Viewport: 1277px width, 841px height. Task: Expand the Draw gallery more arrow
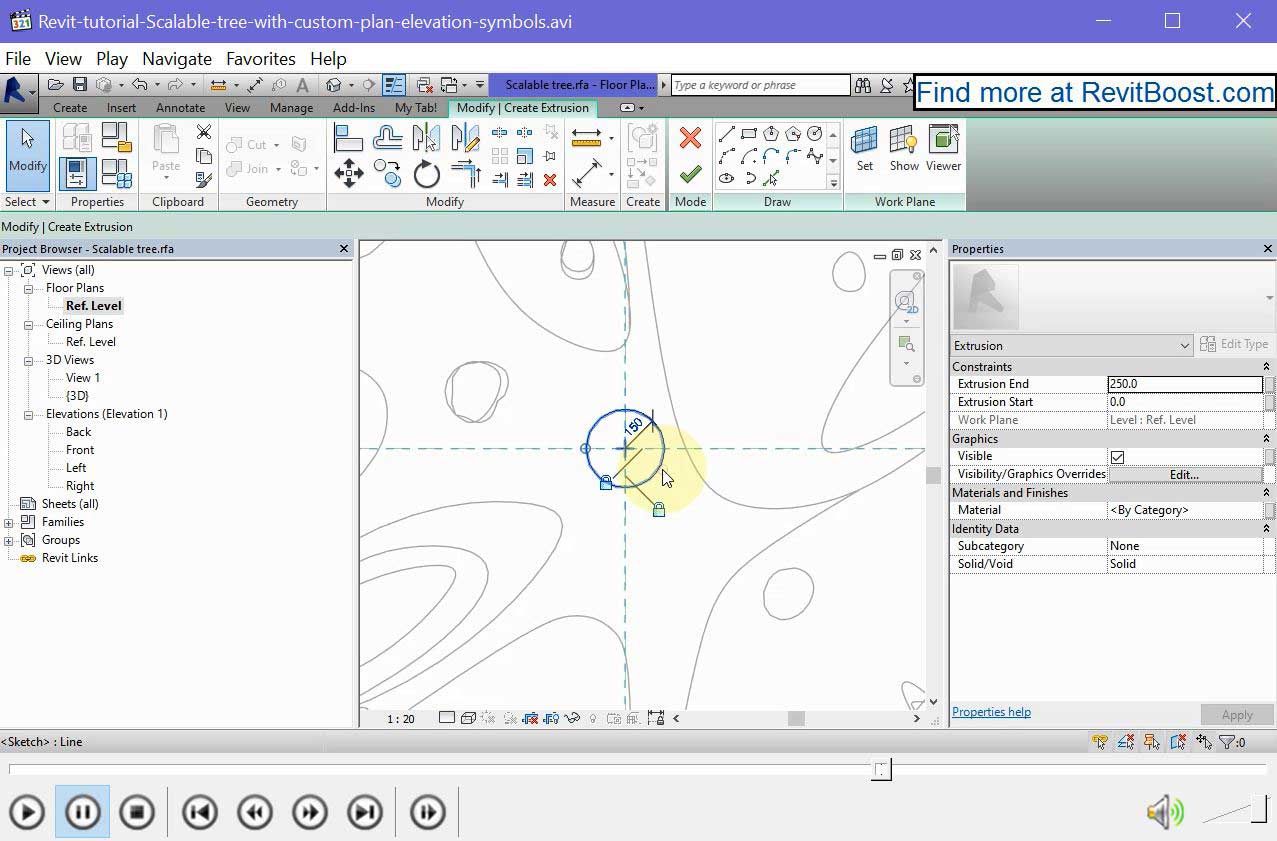833,184
